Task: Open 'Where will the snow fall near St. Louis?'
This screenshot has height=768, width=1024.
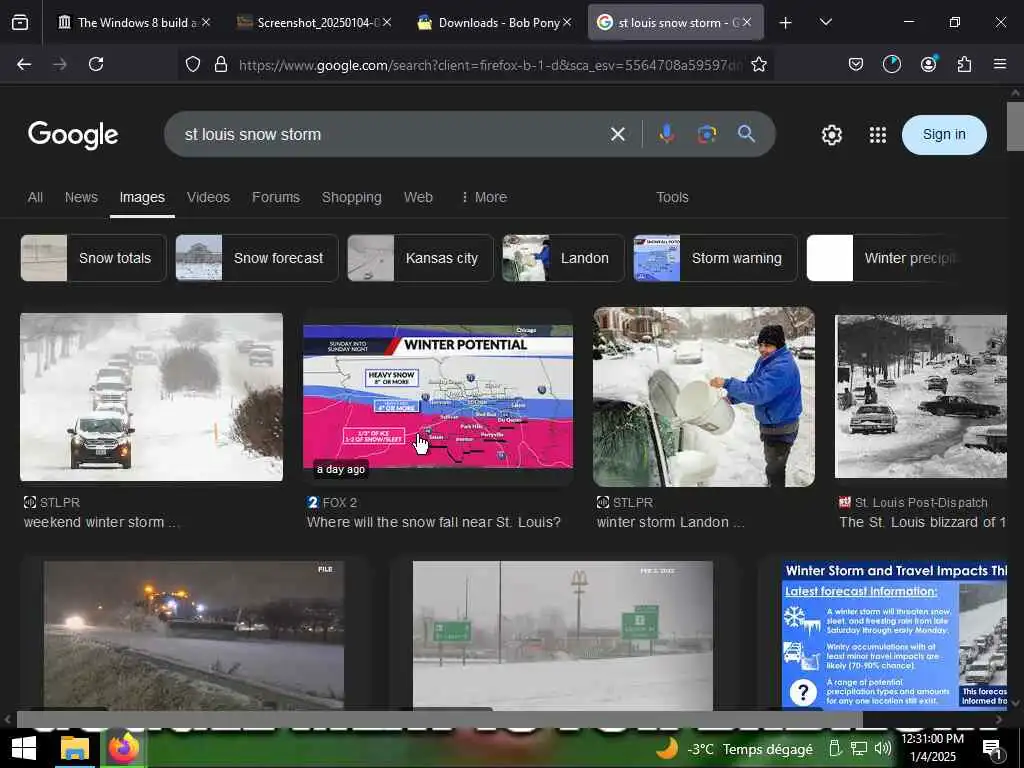Action: (x=434, y=522)
